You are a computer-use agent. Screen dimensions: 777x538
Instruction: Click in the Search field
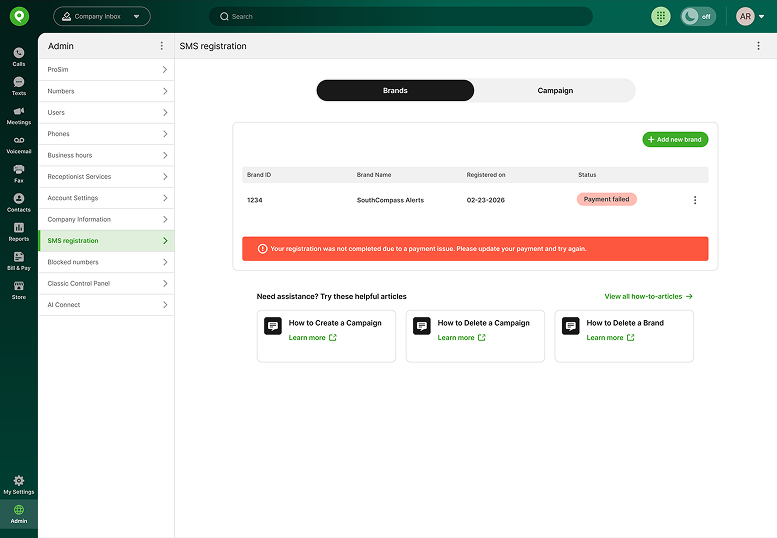click(400, 17)
